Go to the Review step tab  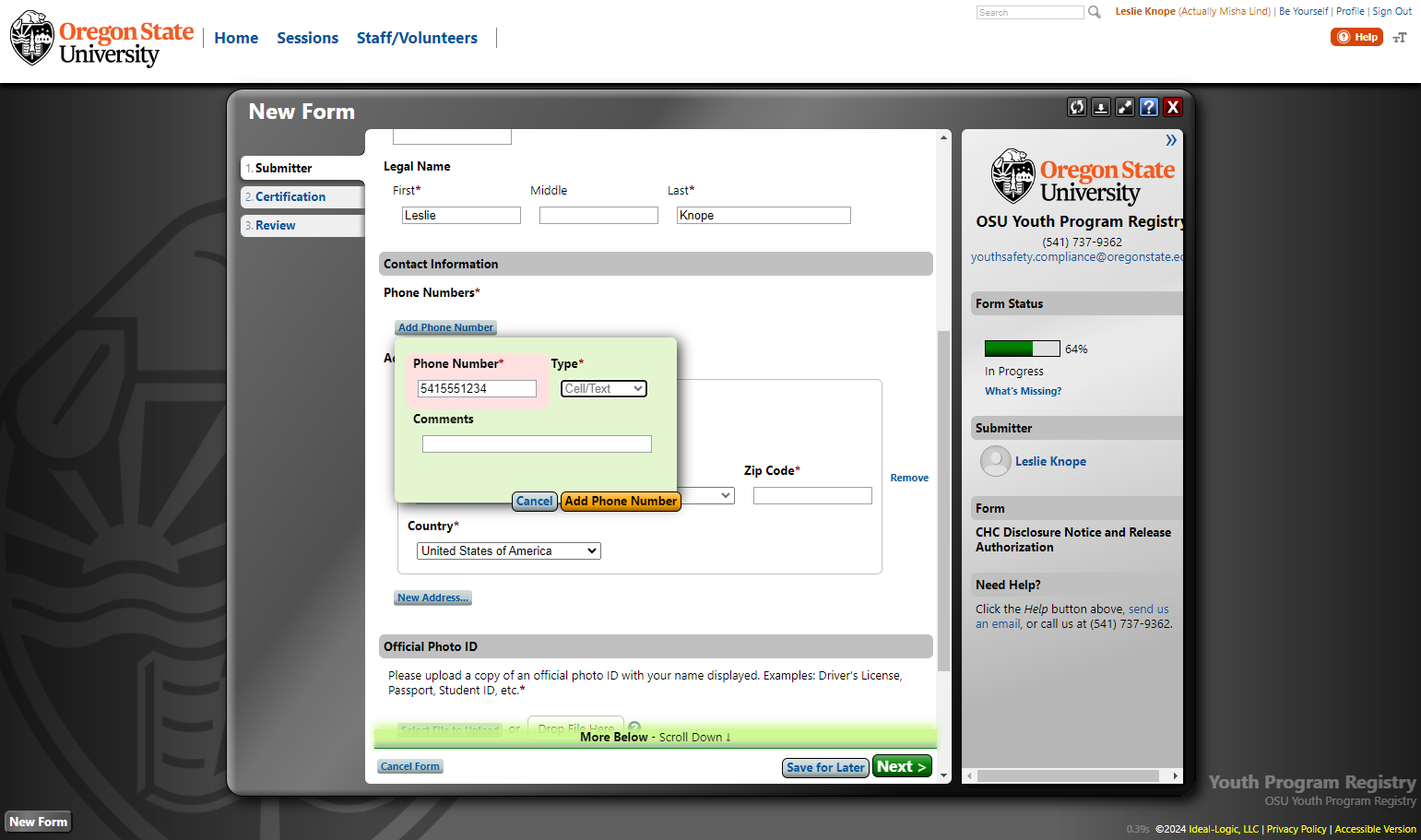(302, 225)
